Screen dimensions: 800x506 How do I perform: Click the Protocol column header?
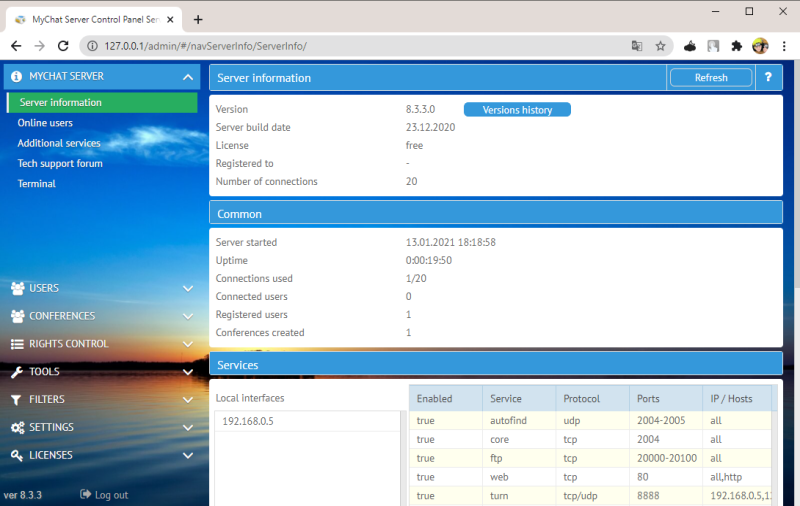[592, 398]
